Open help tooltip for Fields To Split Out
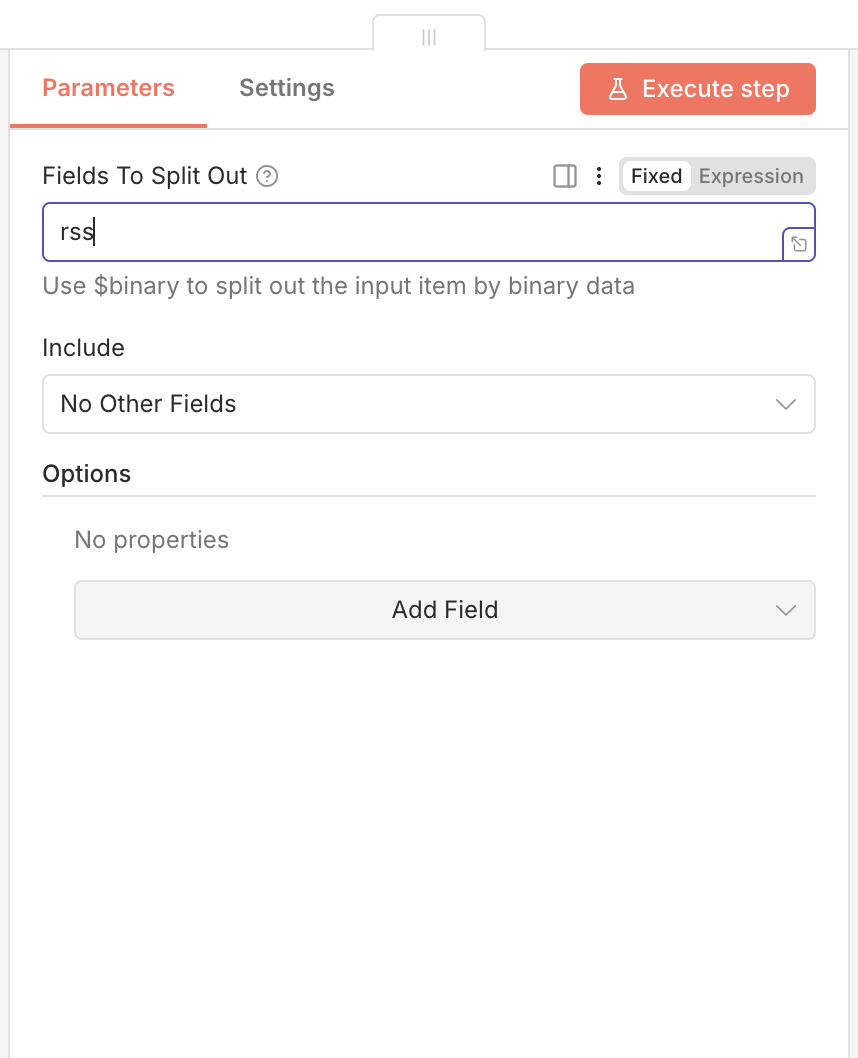858x1058 pixels. (x=267, y=176)
